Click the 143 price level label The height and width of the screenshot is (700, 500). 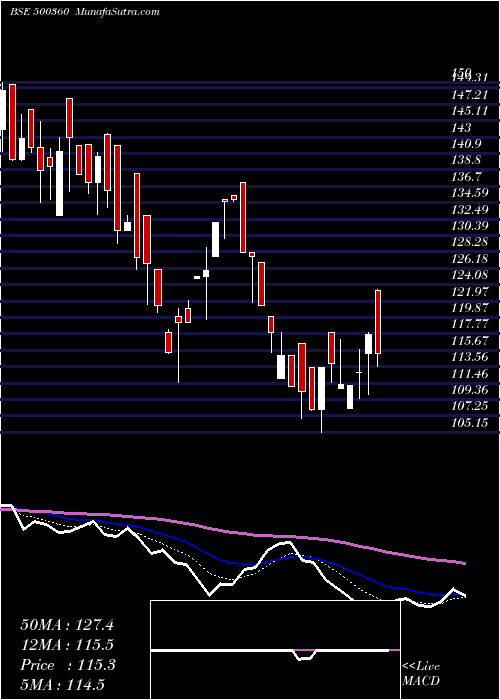(461, 128)
